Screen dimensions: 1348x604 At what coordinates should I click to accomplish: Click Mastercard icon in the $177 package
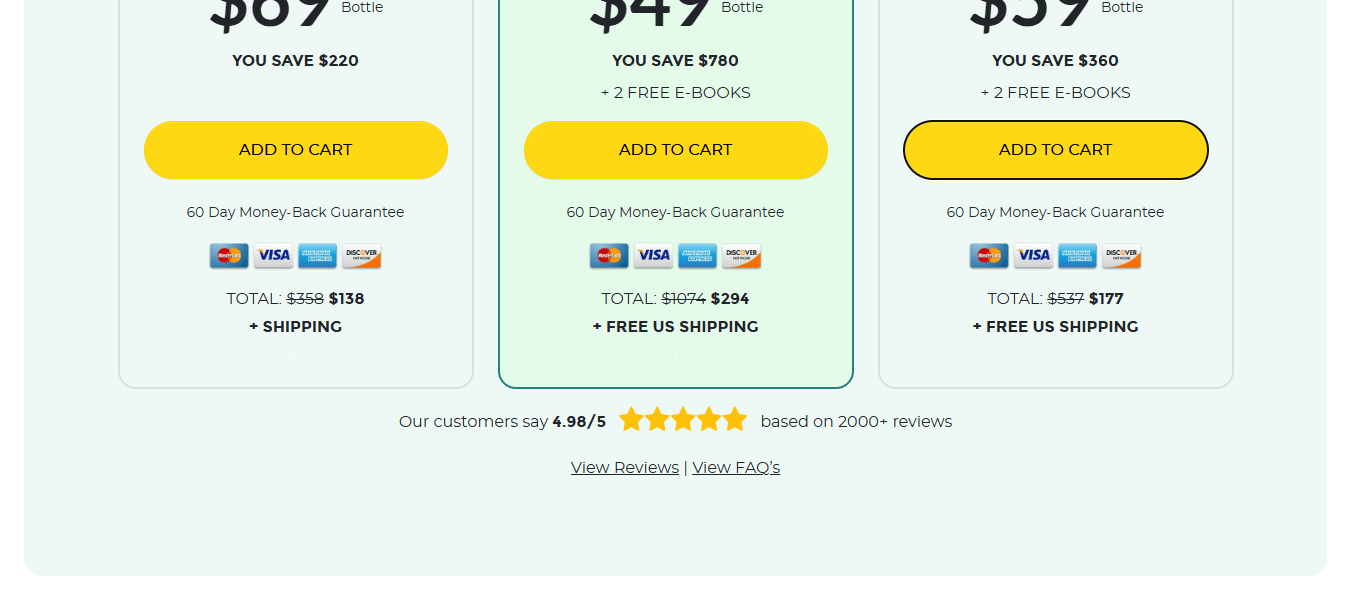coord(989,256)
